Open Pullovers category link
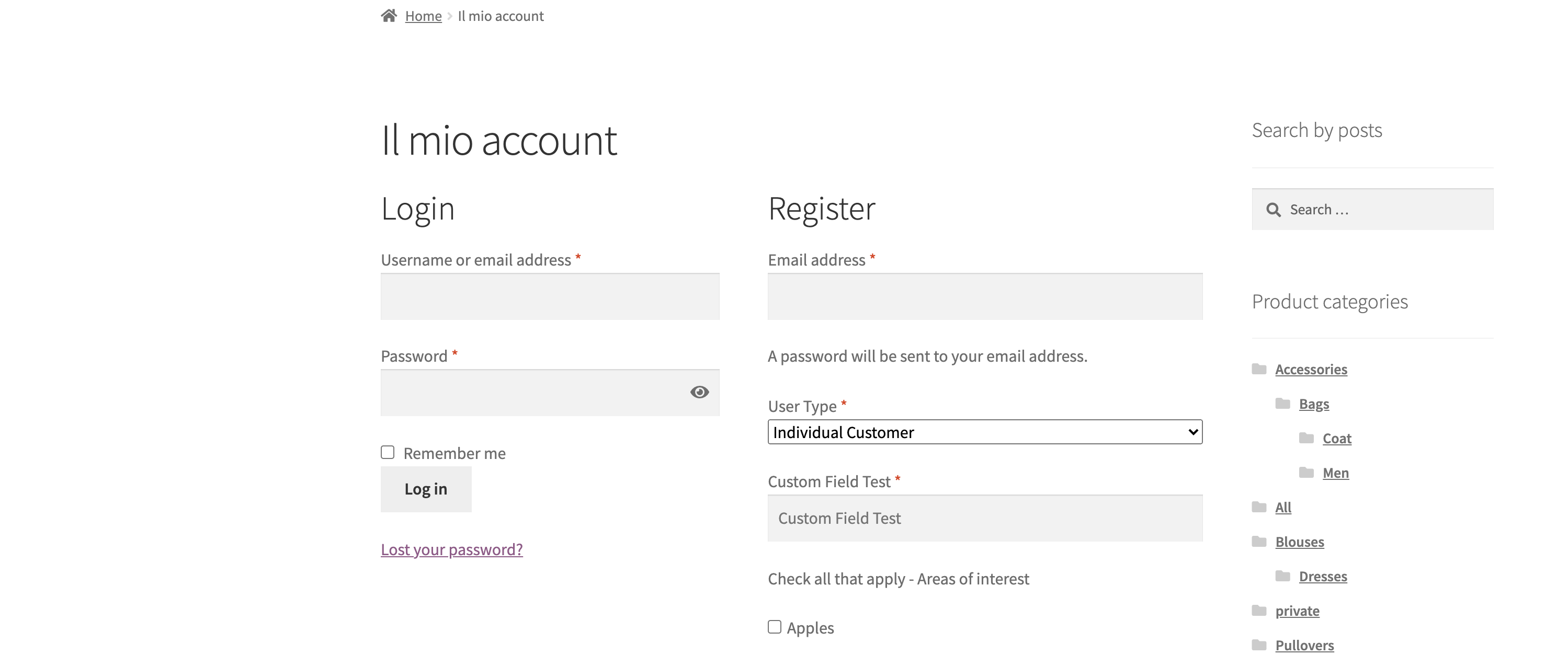Viewport: 1568px width, 666px height. [1305, 645]
